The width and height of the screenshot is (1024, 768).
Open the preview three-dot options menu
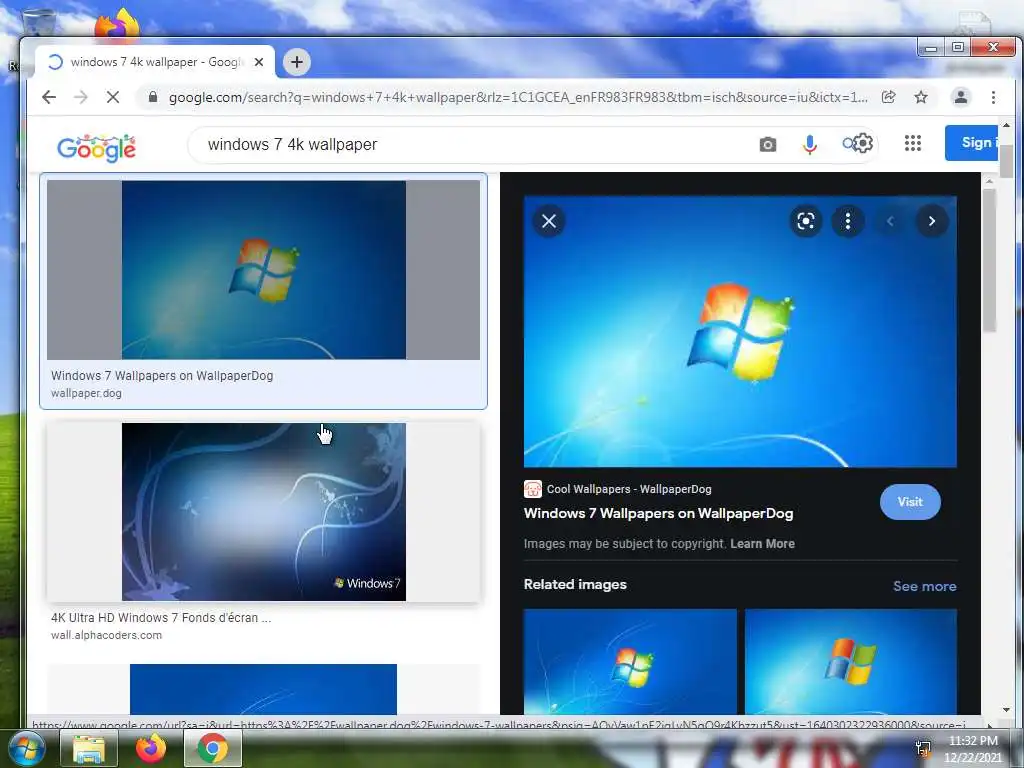tap(848, 221)
